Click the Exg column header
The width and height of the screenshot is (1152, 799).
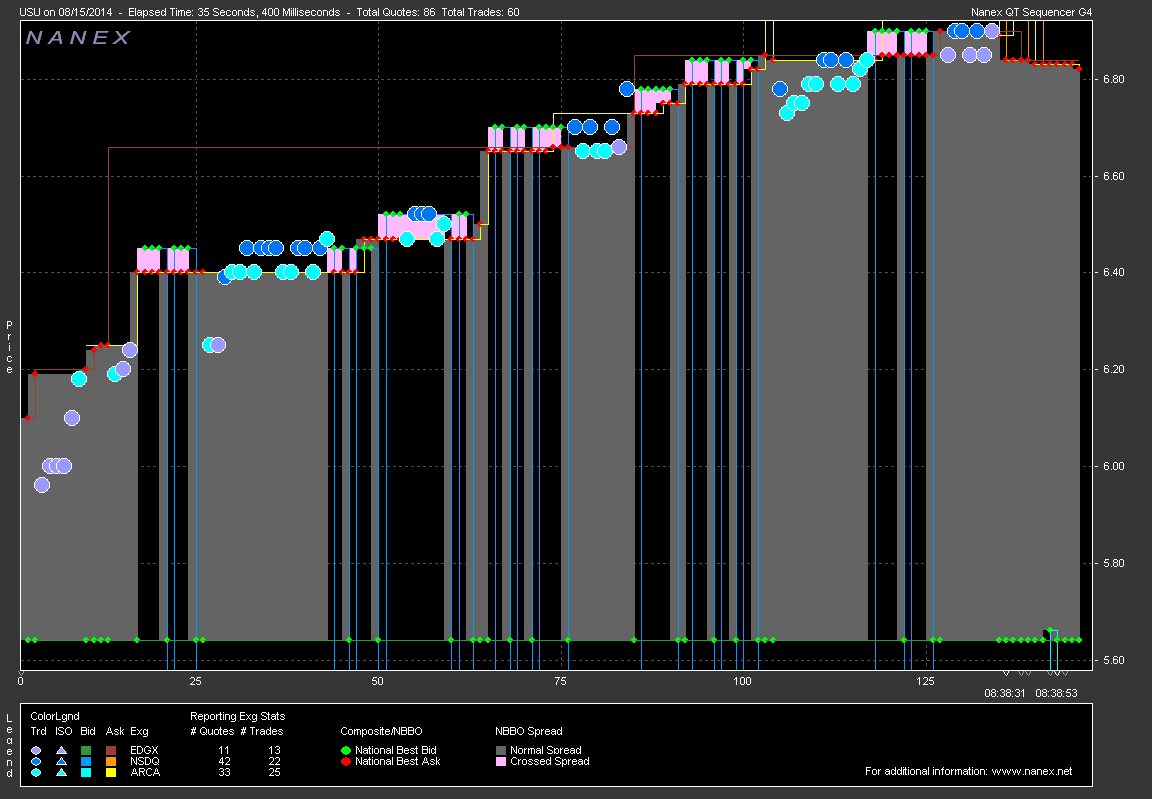point(139,731)
